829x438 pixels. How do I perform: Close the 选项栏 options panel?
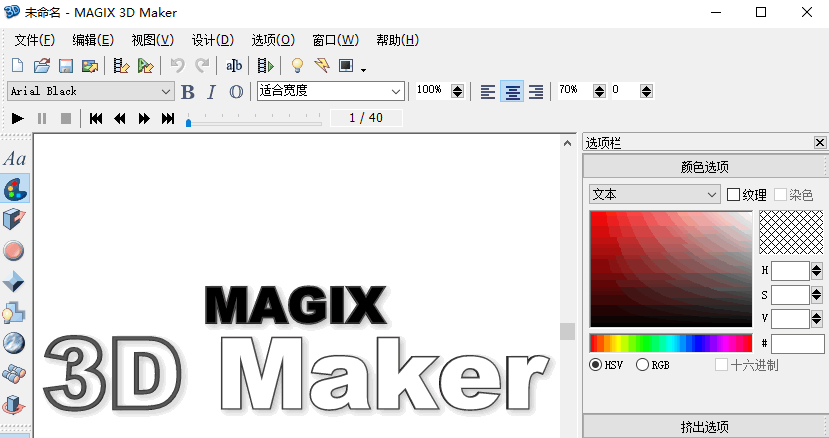(820, 142)
